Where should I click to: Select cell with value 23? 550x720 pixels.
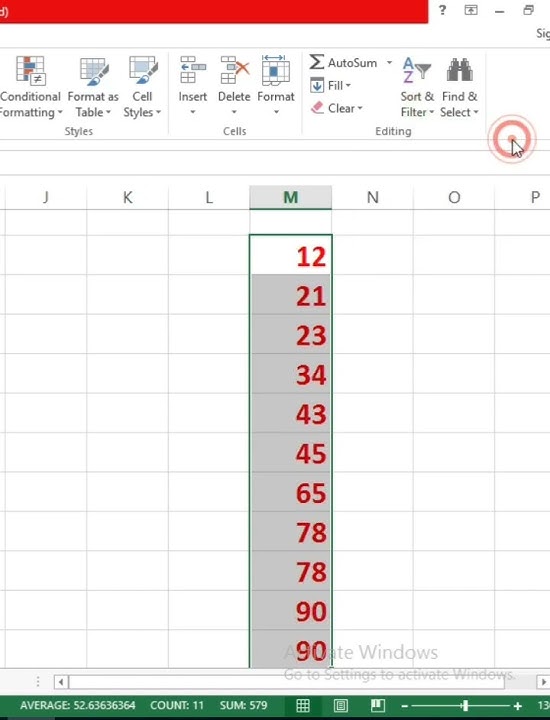click(x=291, y=334)
